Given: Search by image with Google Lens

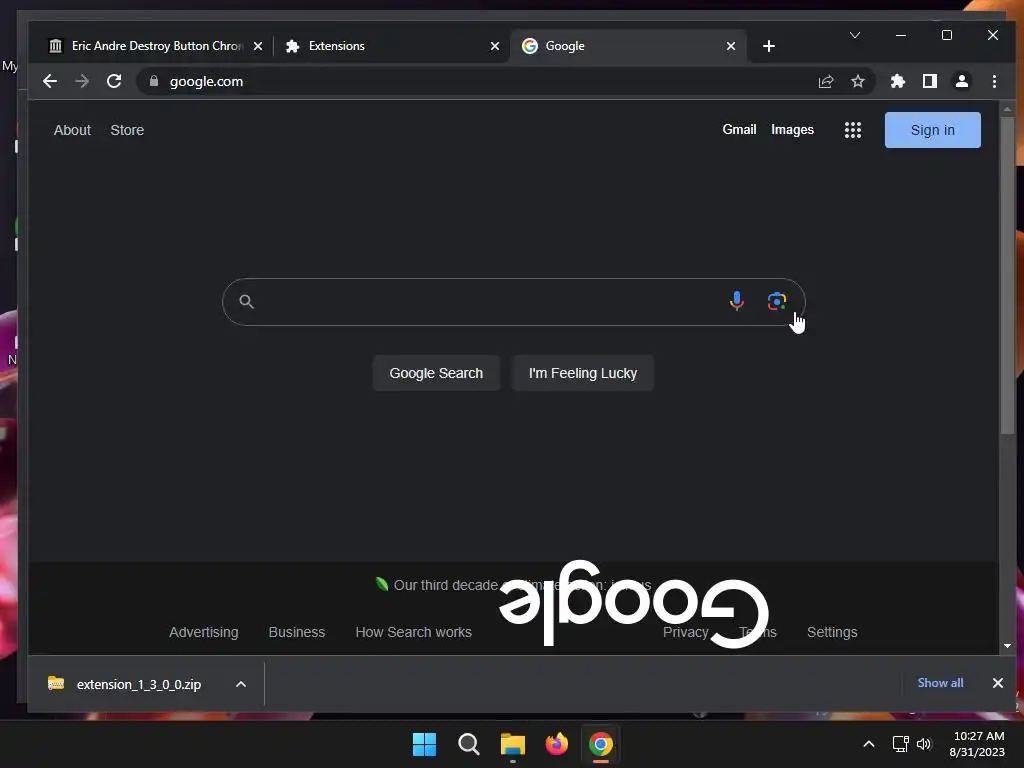Looking at the screenshot, I should 776,301.
